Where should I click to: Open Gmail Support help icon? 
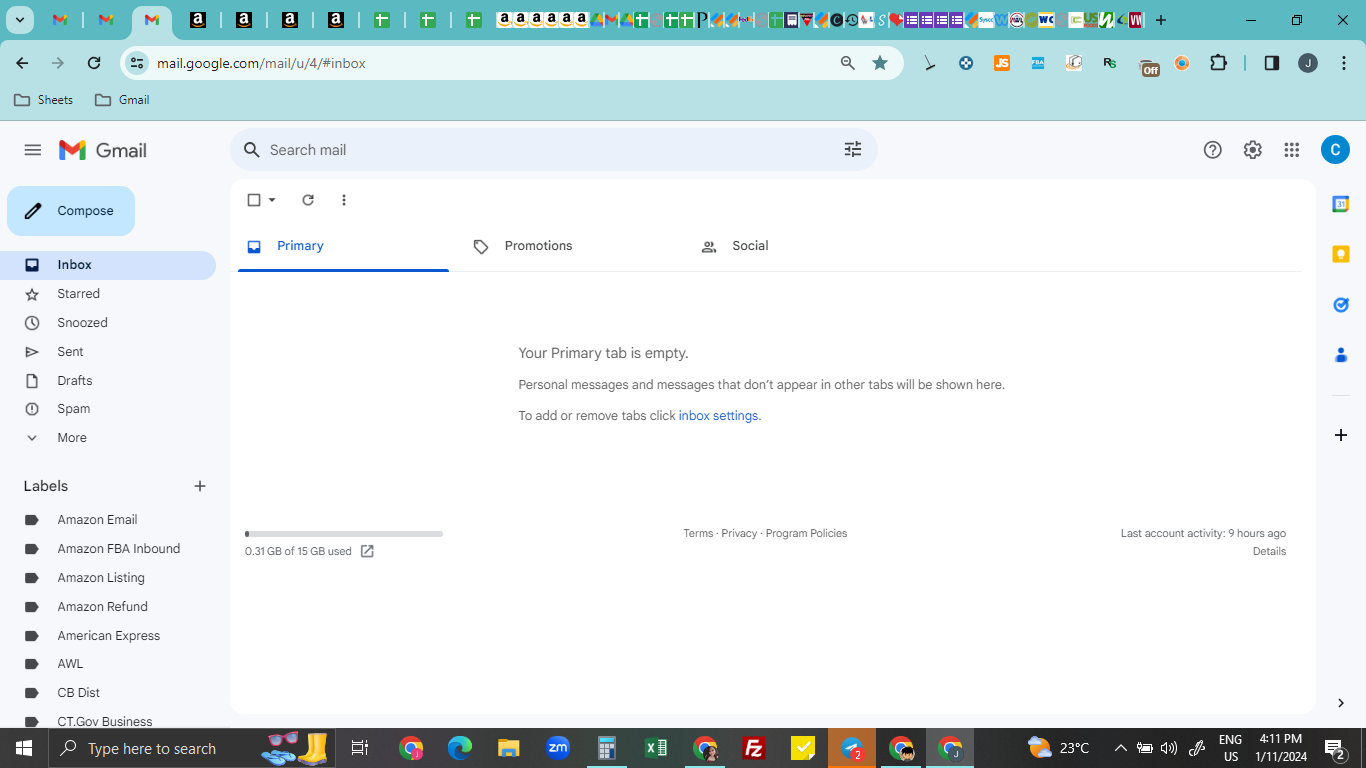pyautogui.click(x=1213, y=150)
